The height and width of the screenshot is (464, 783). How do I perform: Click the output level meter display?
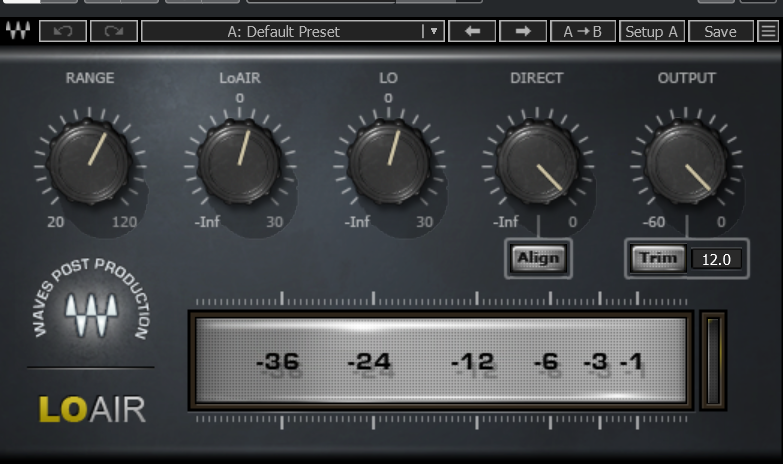(x=441, y=360)
